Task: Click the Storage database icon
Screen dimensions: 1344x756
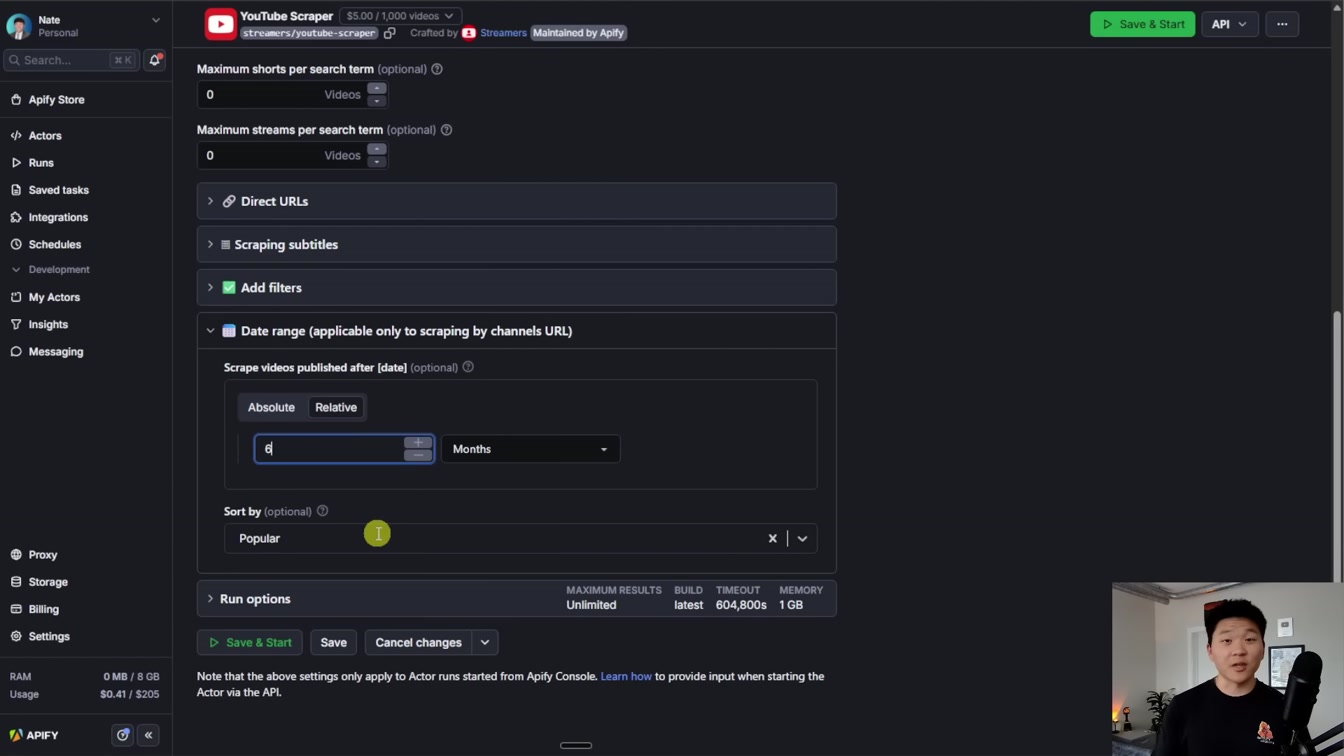Action: coord(16,582)
